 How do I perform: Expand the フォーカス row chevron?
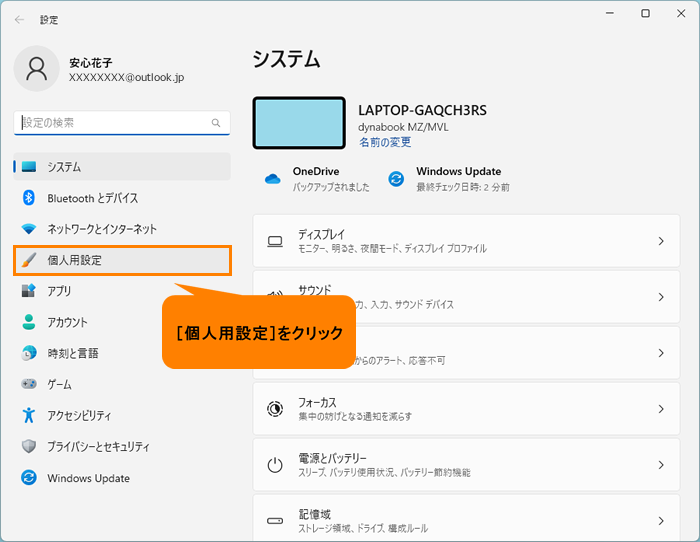click(x=660, y=409)
